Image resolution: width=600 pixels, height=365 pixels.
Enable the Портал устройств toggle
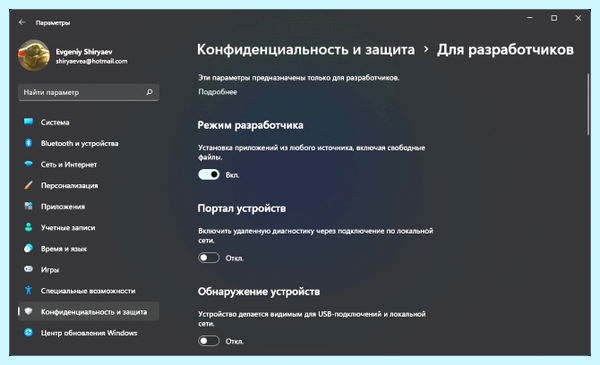[x=209, y=258]
